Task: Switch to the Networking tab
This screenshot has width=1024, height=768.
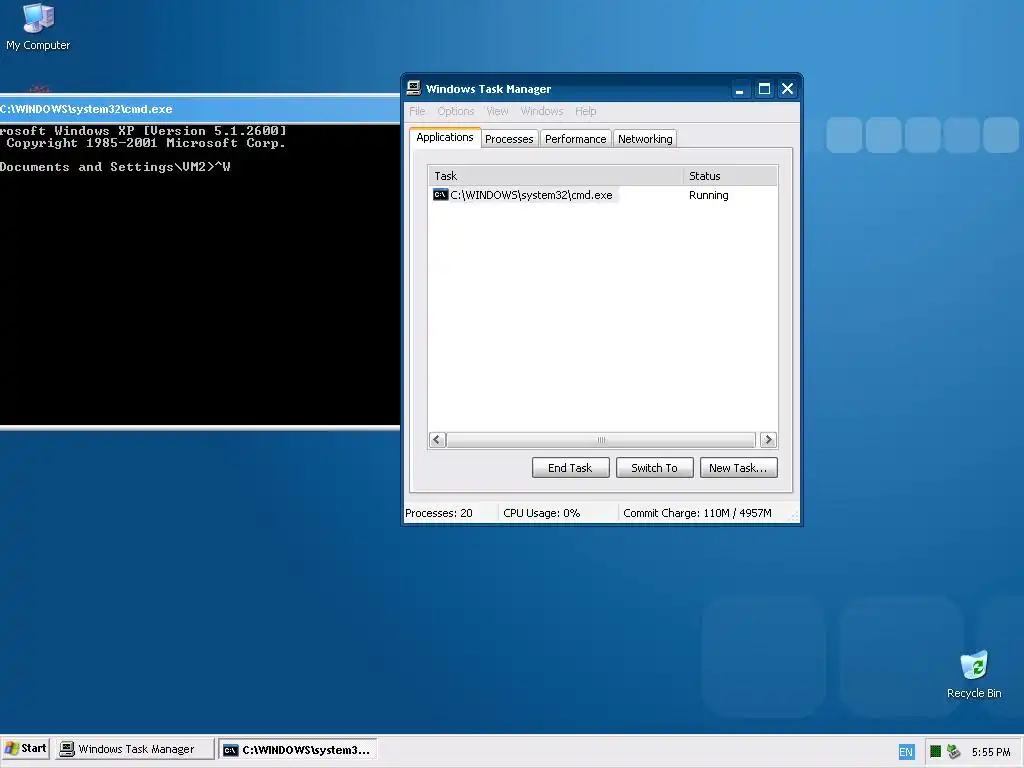Action: pyautogui.click(x=645, y=138)
